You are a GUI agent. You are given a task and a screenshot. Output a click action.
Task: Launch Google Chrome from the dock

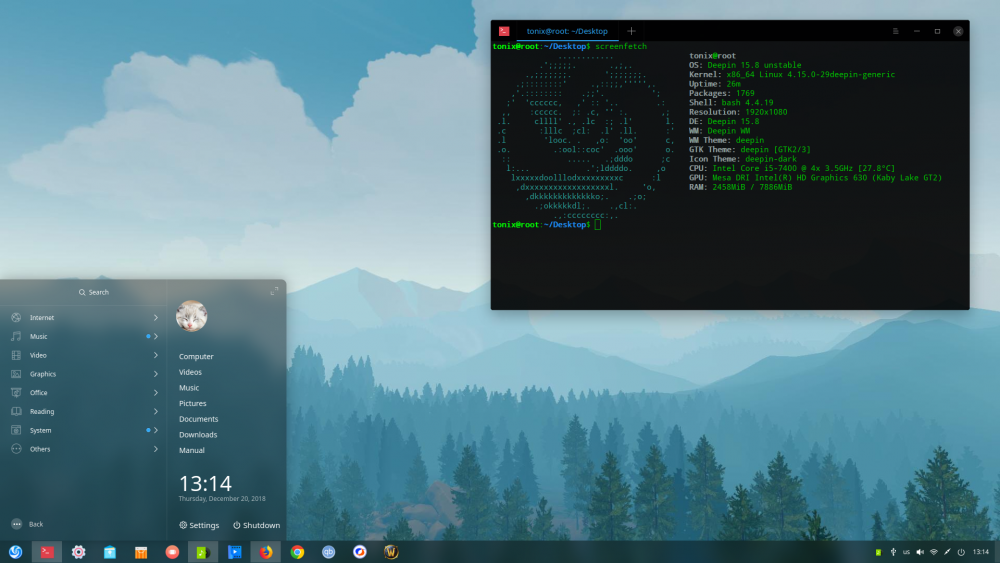[x=297, y=552]
